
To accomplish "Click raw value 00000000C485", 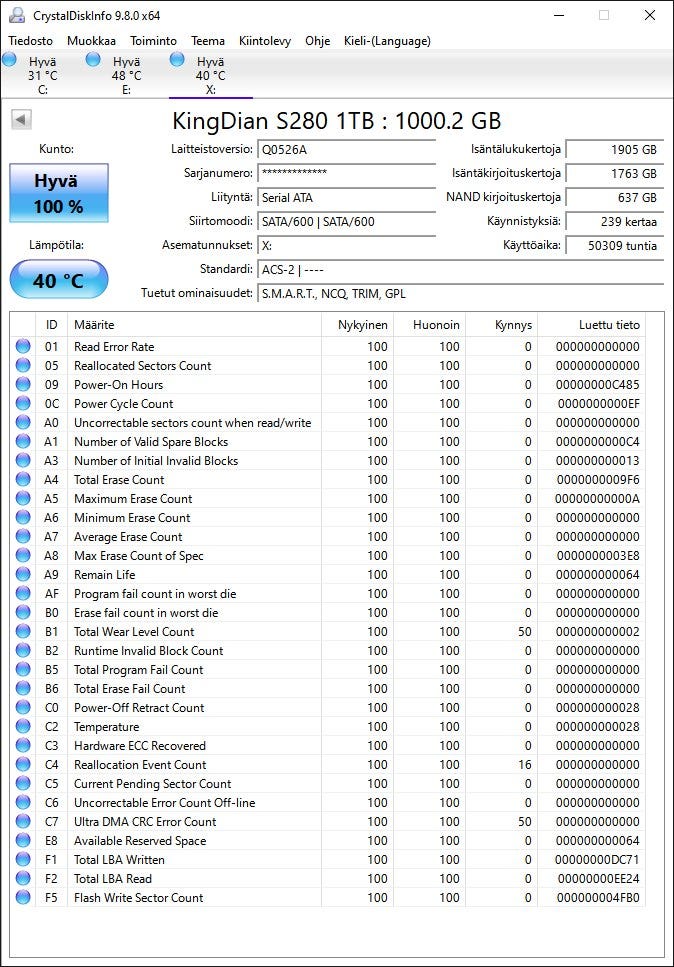I will click(x=598, y=384).
